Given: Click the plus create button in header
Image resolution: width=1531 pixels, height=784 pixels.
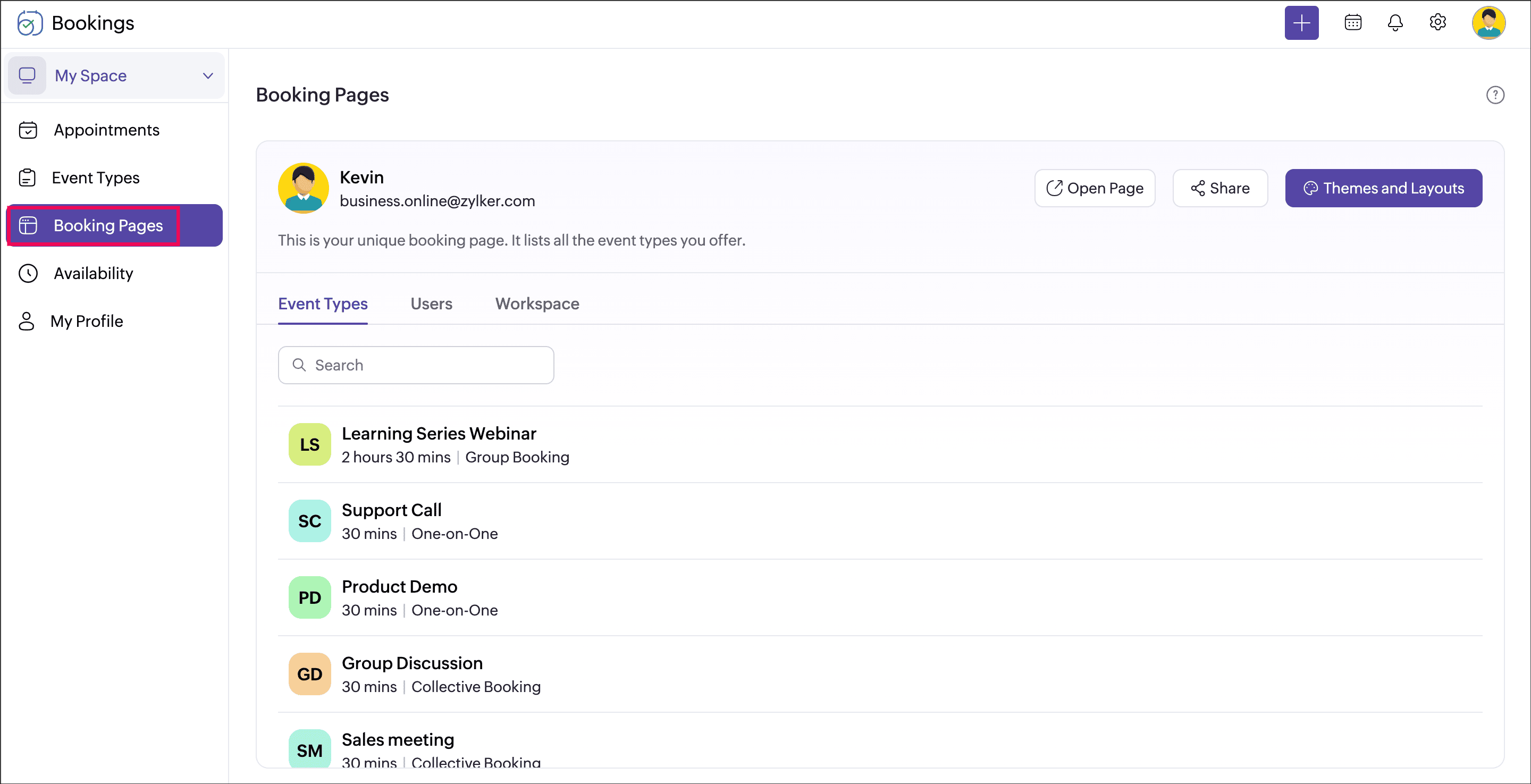Looking at the screenshot, I should click(1301, 23).
